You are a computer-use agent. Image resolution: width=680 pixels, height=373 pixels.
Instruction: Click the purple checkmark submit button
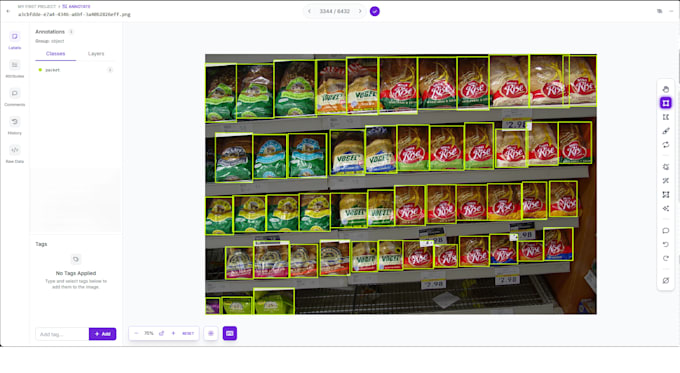375,11
